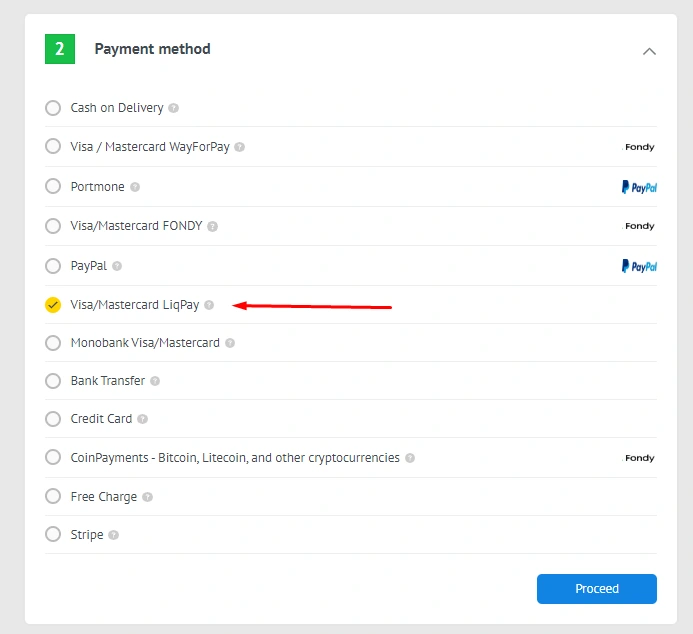
Task: Click the question mark icon next to Portmone
Action: (x=135, y=187)
